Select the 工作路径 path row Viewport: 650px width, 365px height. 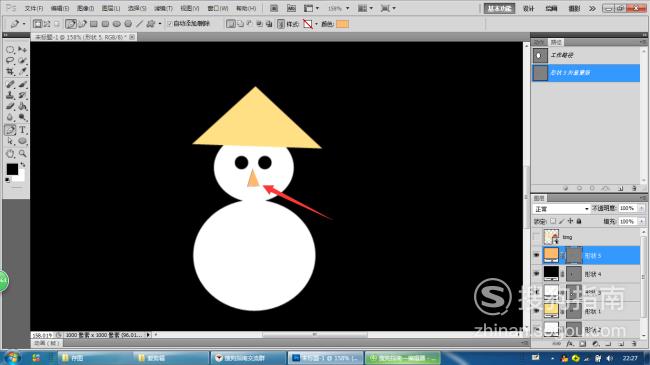point(586,55)
